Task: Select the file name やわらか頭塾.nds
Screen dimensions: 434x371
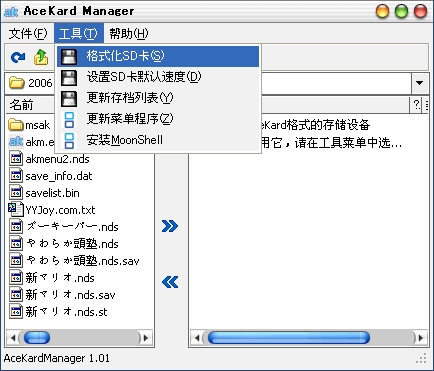Action: pyautogui.click(x=72, y=244)
